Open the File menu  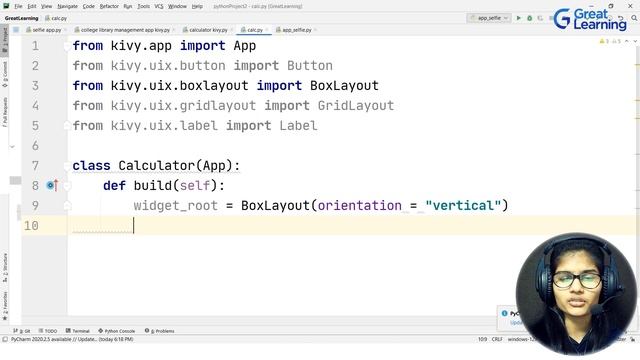pyautogui.click(x=18, y=6)
